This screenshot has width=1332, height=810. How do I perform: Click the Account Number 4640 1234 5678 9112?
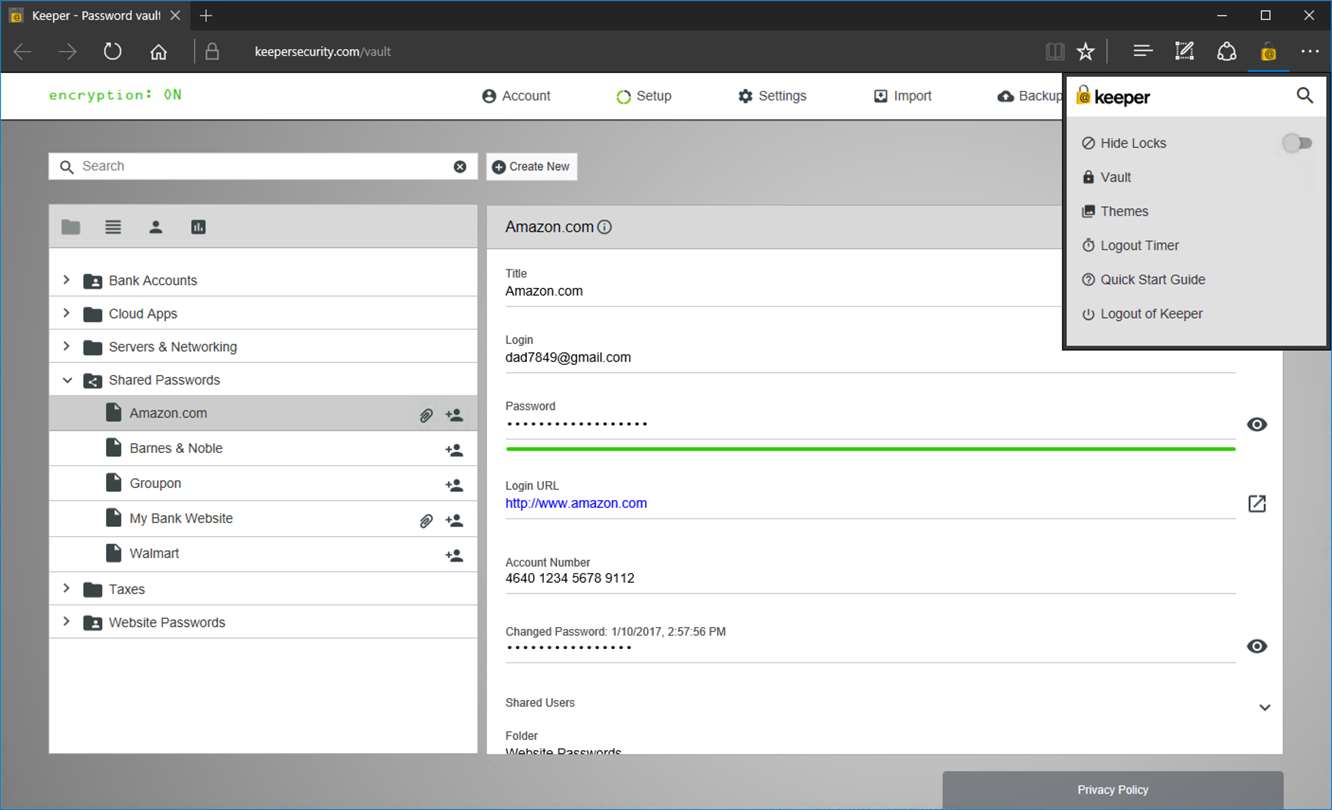(570, 578)
